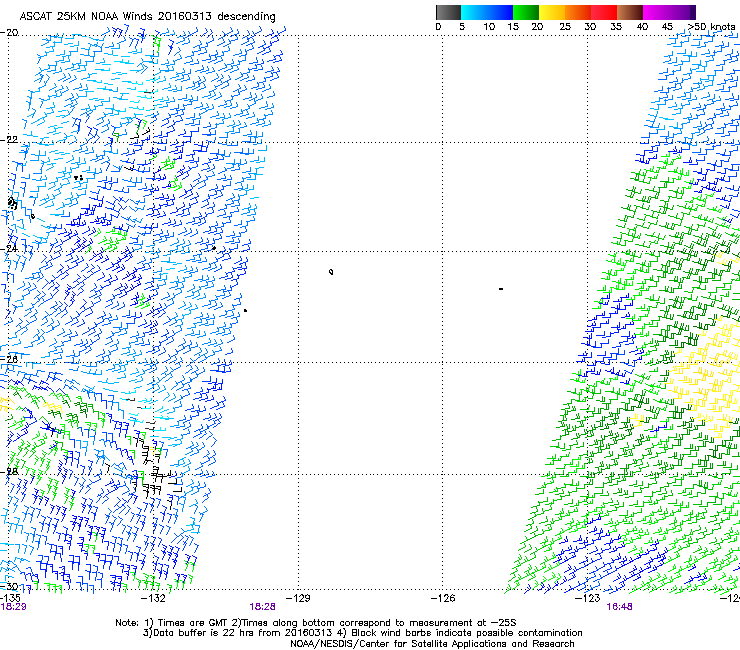Click the '>50 knots' legend label

(x=712, y=27)
